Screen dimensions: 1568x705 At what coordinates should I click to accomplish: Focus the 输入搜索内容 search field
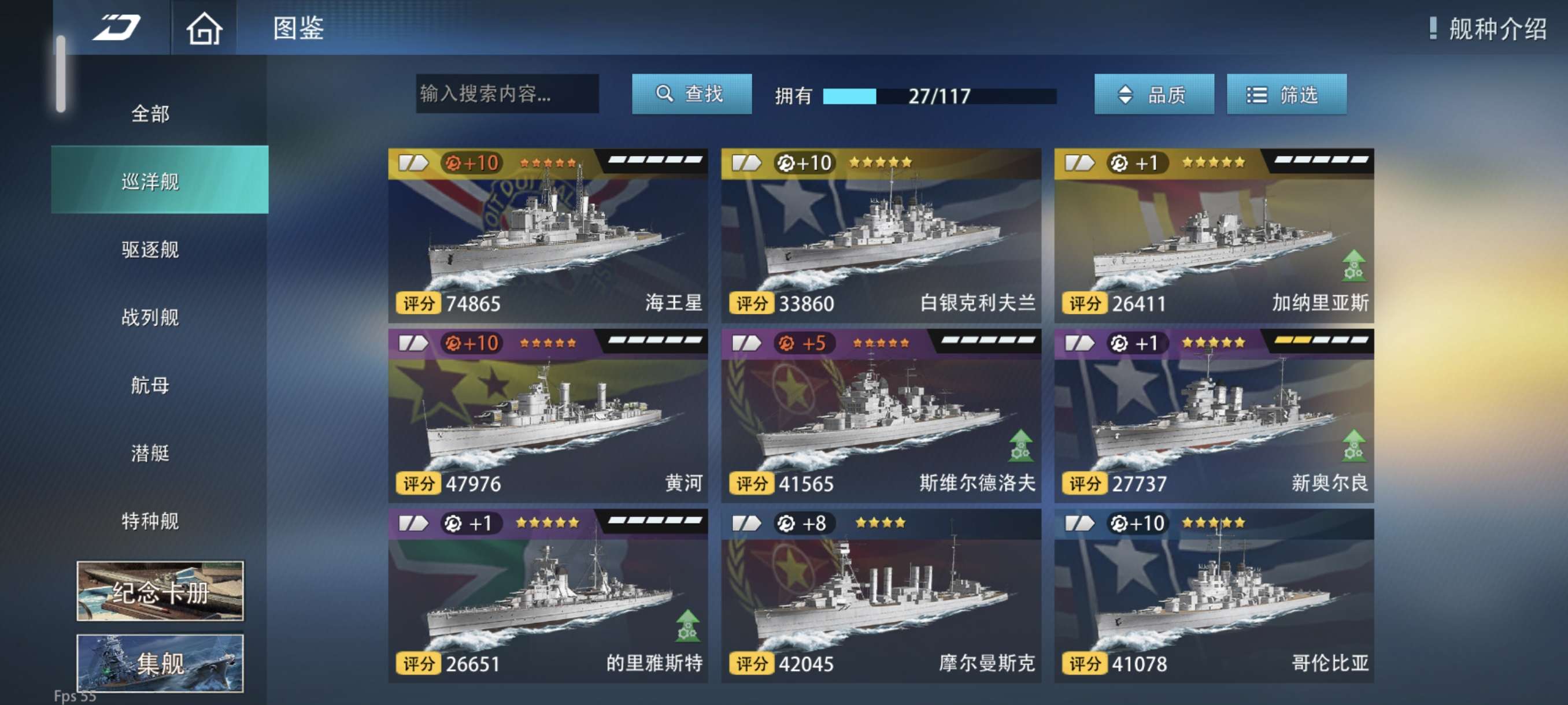coord(507,94)
